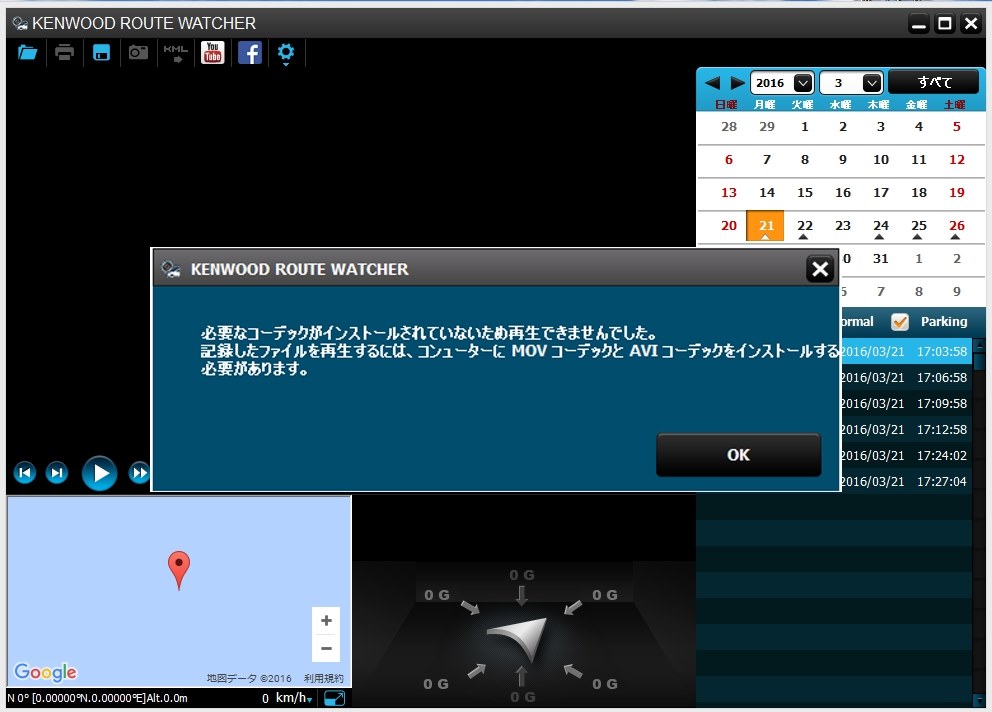Screen dimensions: 992x712
Task: Select recording at 17:03:58
Action: click(x=906, y=351)
